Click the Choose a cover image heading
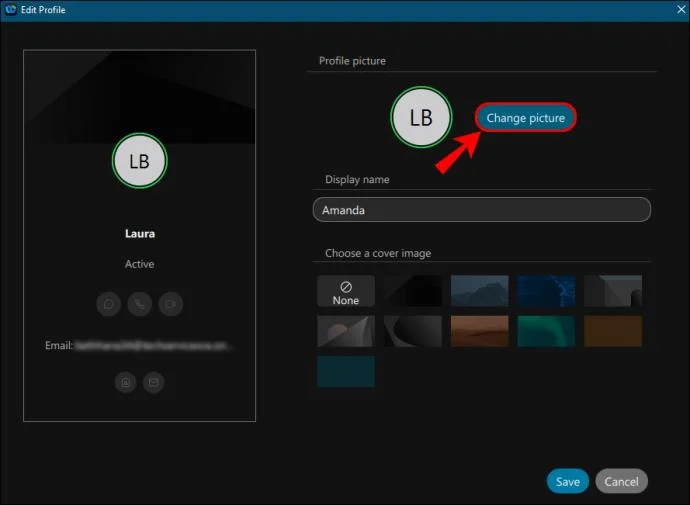The width and height of the screenshot is (690, 505). tap(378, 253)
